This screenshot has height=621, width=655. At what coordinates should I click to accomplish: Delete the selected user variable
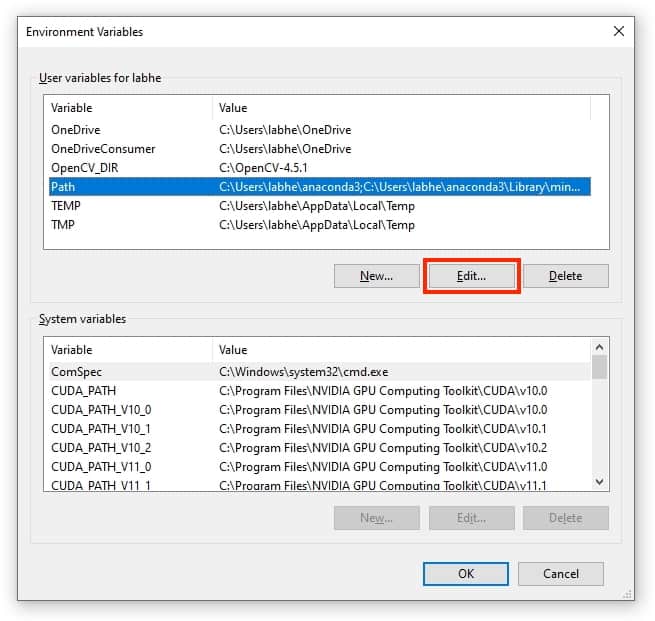pyautogui.click(x=566, y=276)
